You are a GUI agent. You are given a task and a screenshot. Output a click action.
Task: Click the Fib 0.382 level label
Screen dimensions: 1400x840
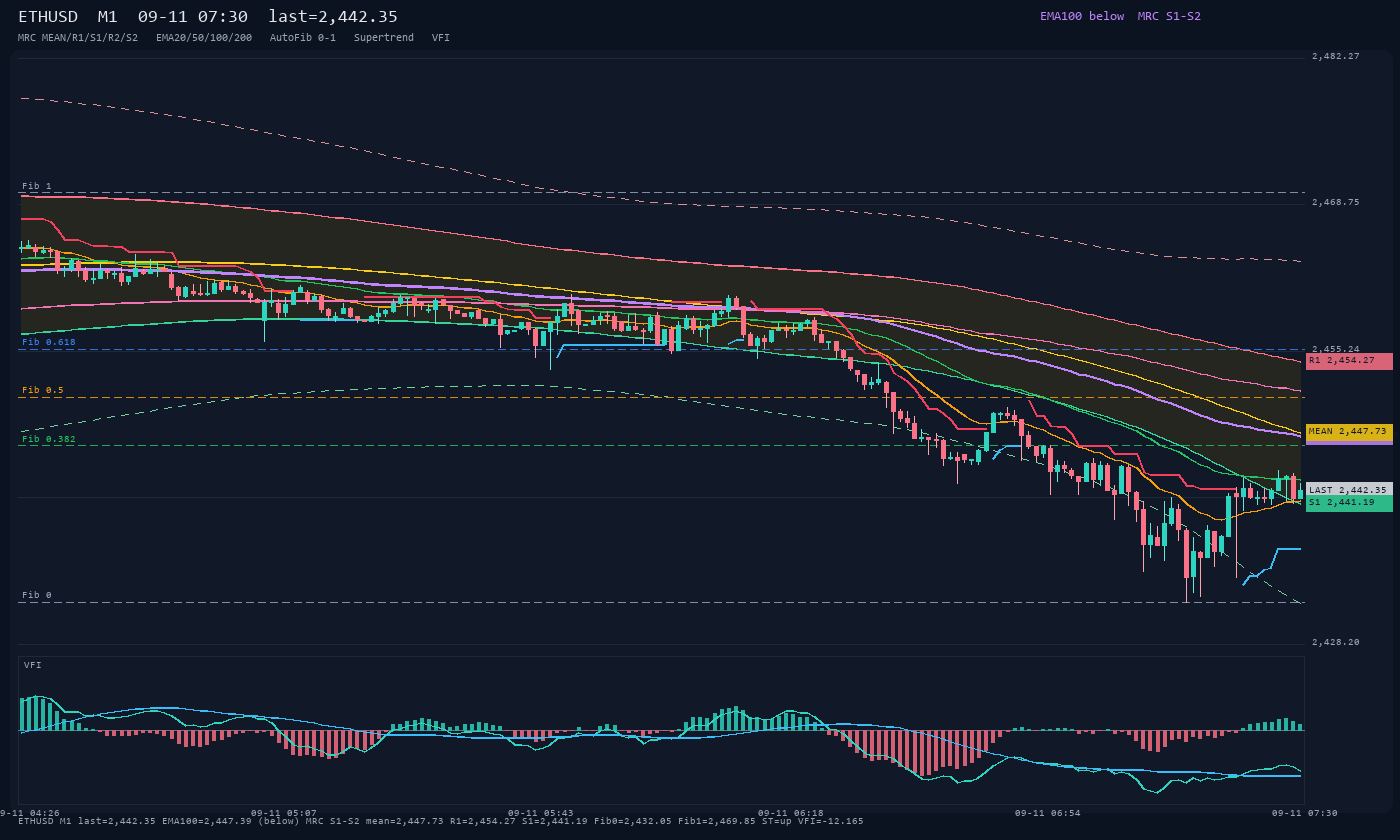49,439
